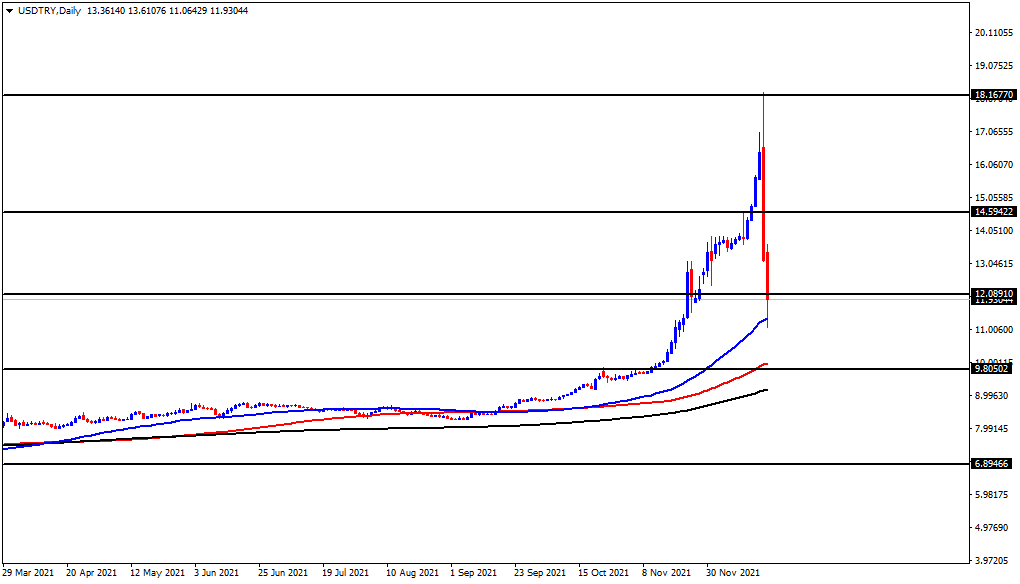
Task: Click the 12 May 2021 date label
Action: click(157, 573)
